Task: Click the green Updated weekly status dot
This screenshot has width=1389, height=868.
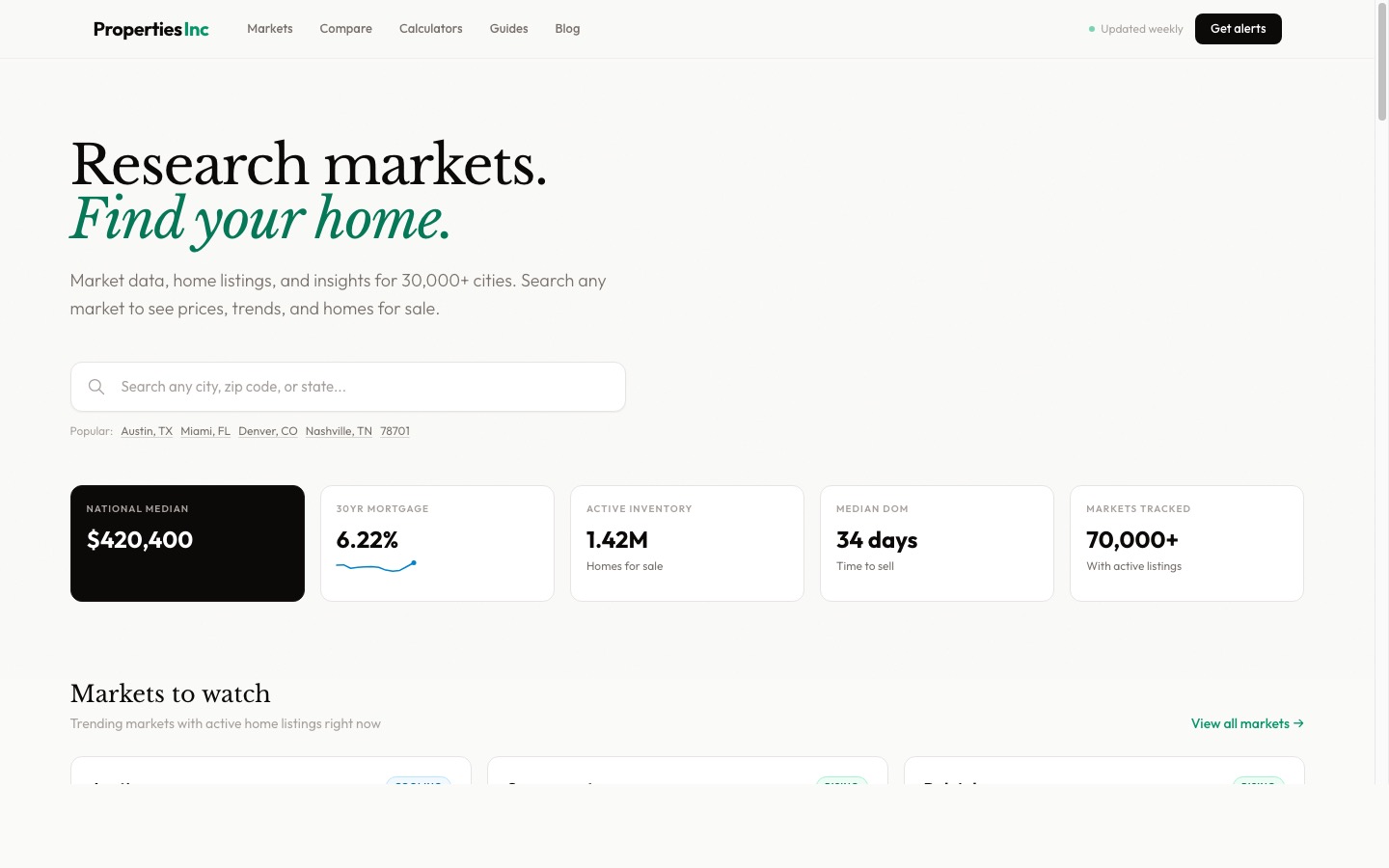Action: 1092,29
